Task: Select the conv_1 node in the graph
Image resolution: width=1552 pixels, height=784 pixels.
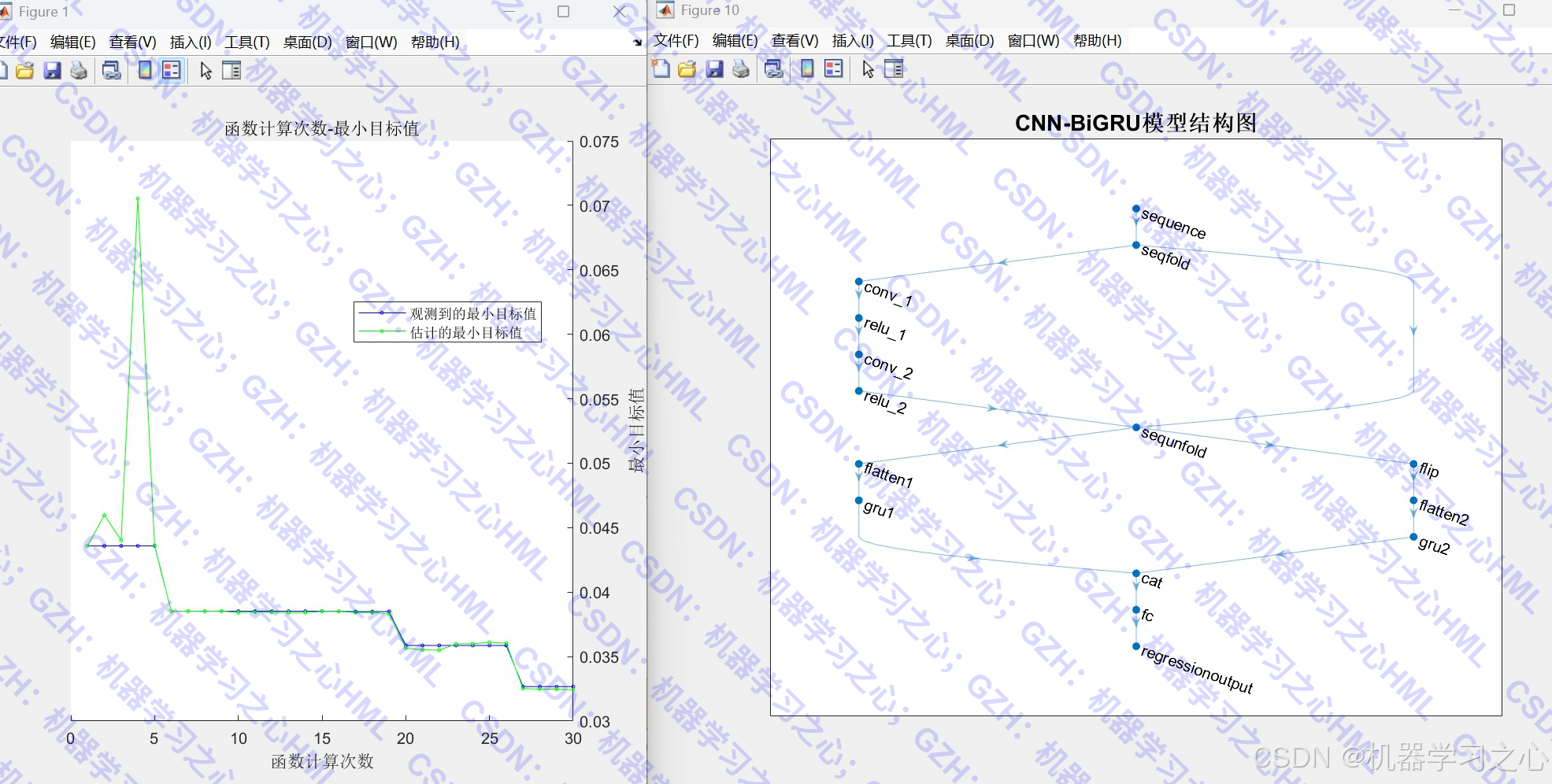Action: [859, 281]
